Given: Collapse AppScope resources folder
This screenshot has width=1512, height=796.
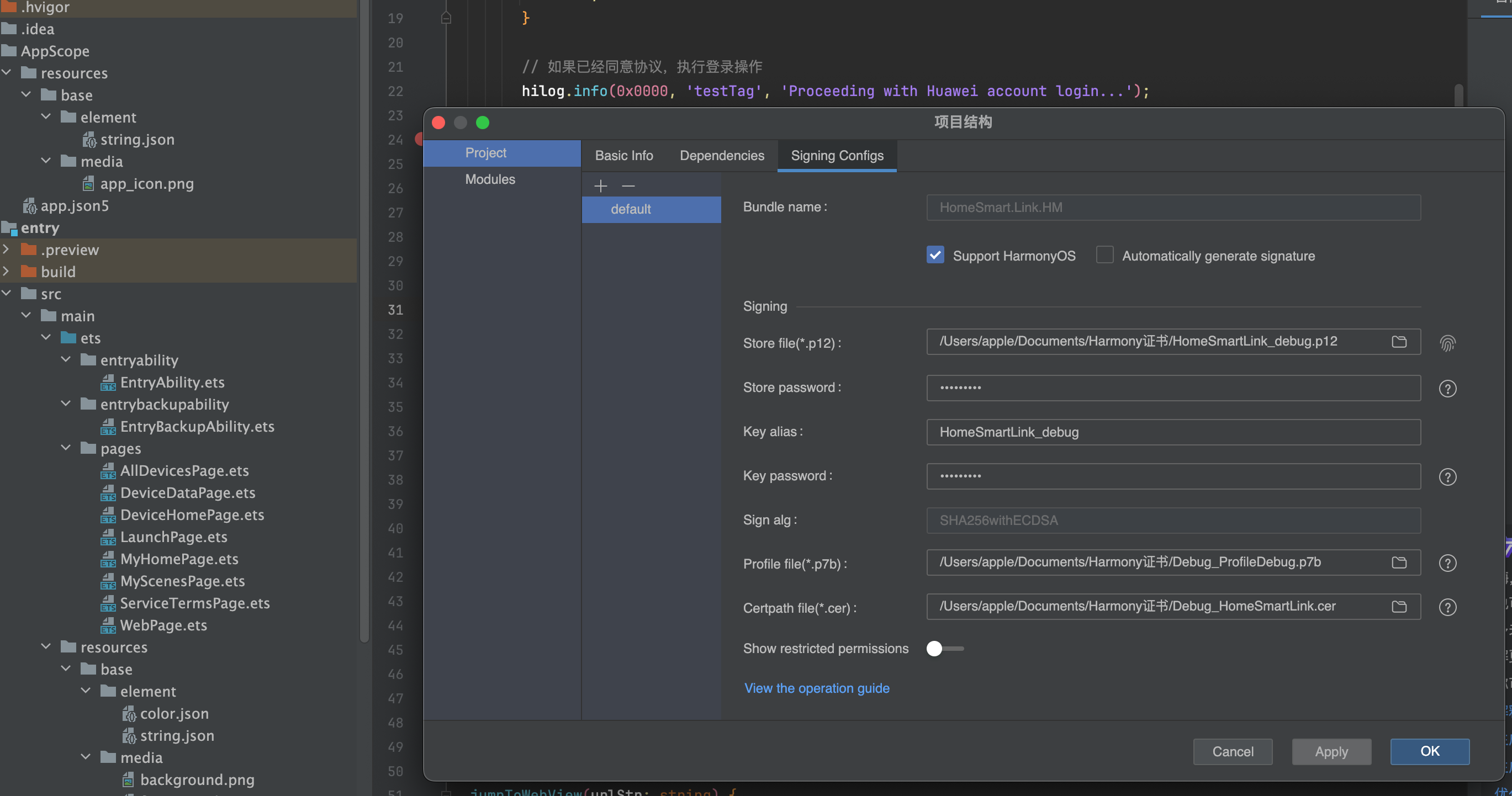Looking at the screenshot, I should click(x=7, y=72).
